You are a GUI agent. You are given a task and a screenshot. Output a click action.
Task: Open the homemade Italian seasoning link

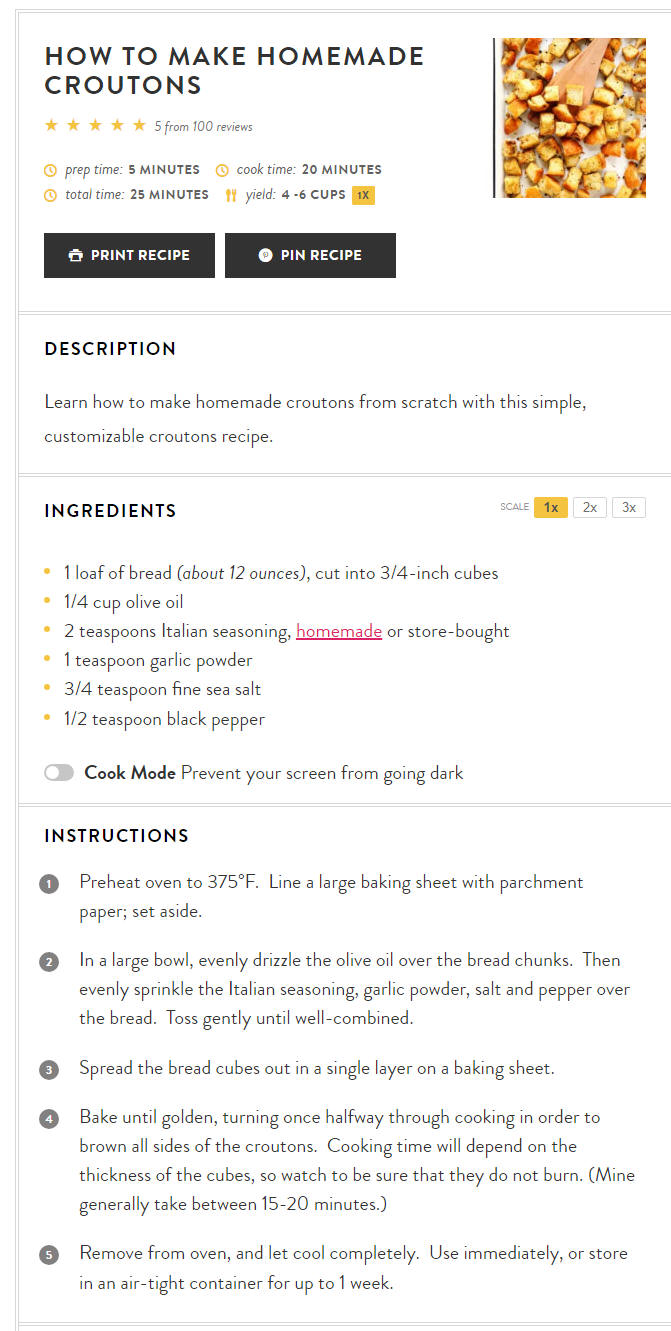click(x=339, y=631)
